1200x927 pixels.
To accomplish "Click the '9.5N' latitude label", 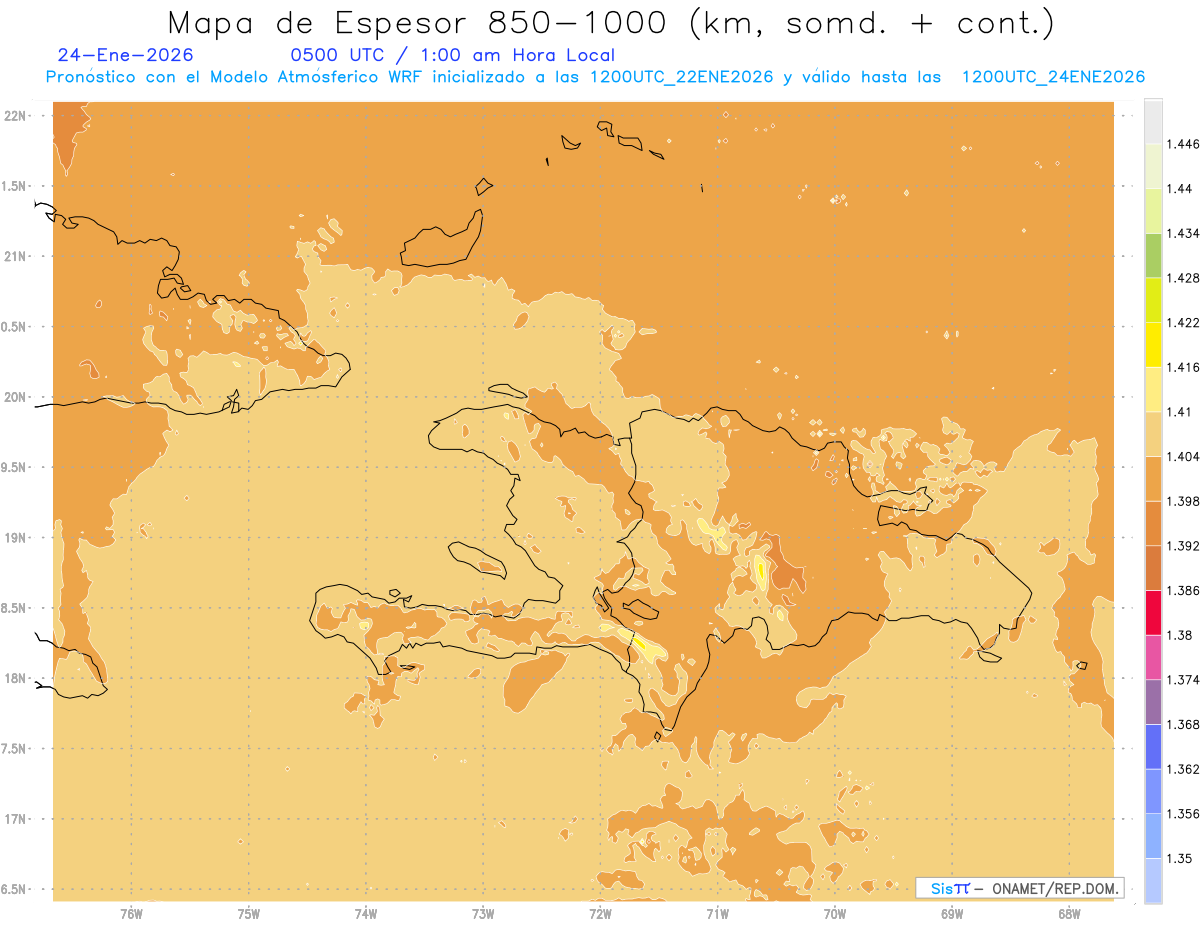I will pyautogui.click(x=15, y=467).
